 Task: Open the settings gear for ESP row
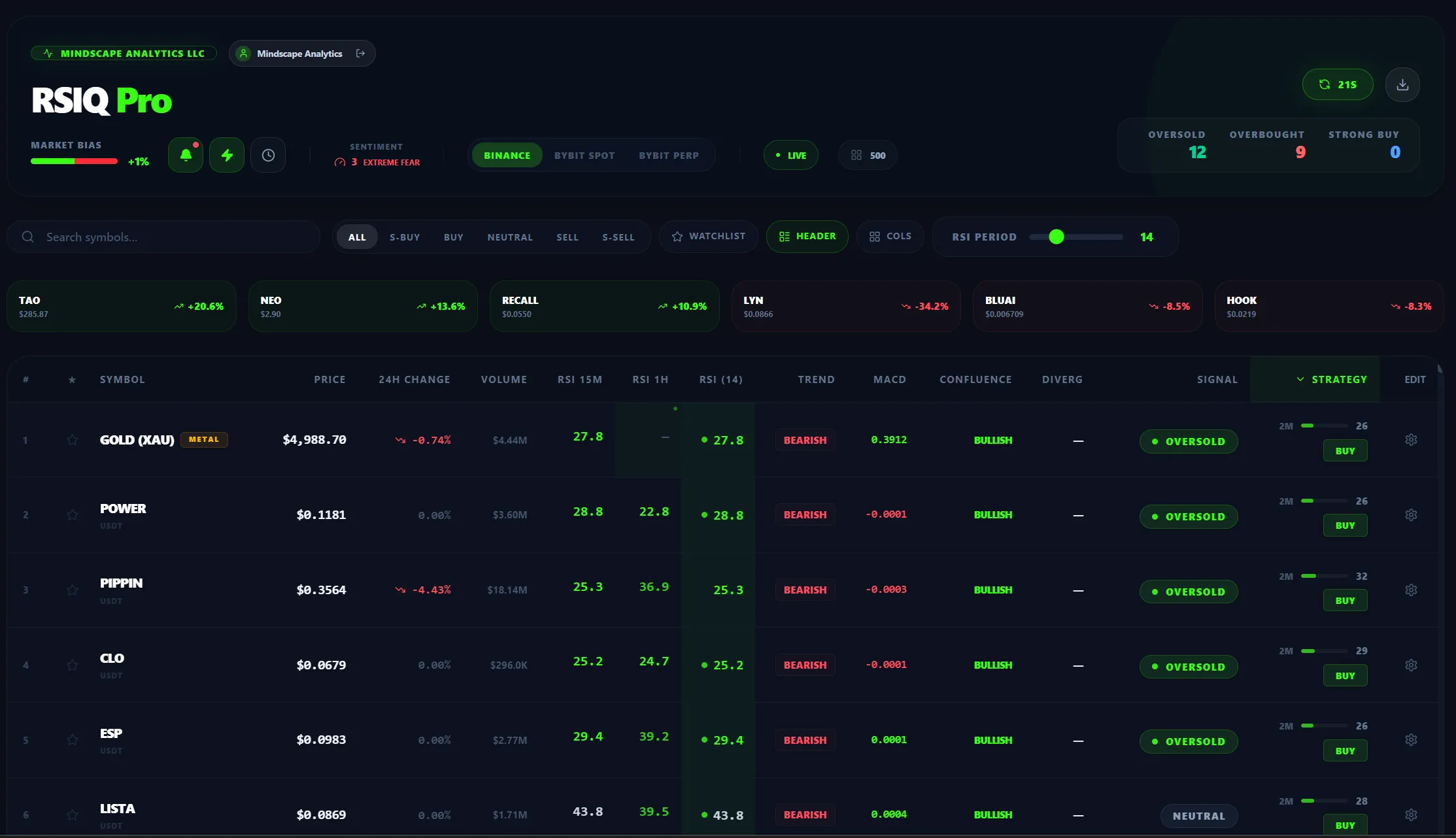pos(1411,740)
